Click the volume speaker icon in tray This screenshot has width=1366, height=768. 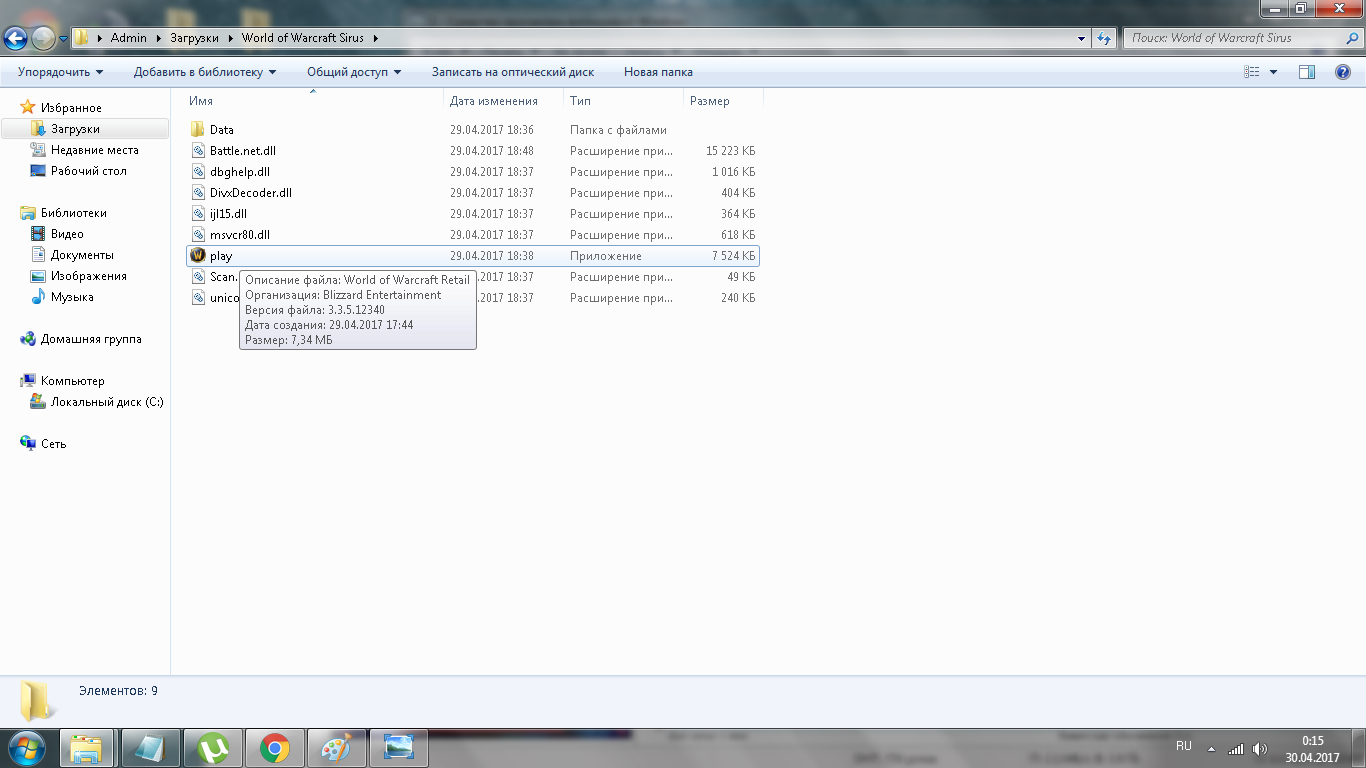[x=1259, y=748]
